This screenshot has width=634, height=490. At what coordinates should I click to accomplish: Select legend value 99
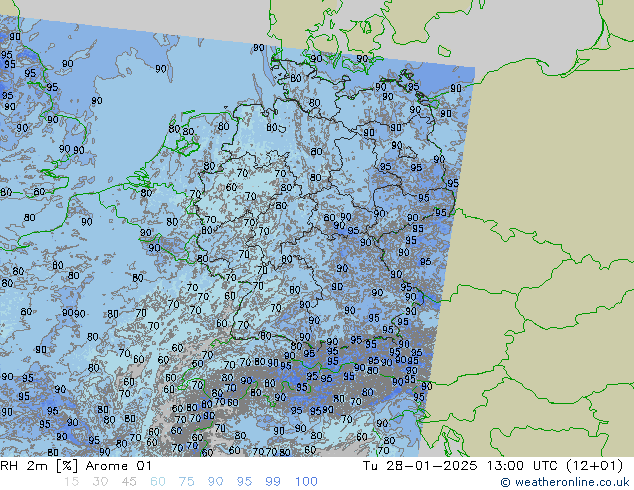(x=273, y=482)
